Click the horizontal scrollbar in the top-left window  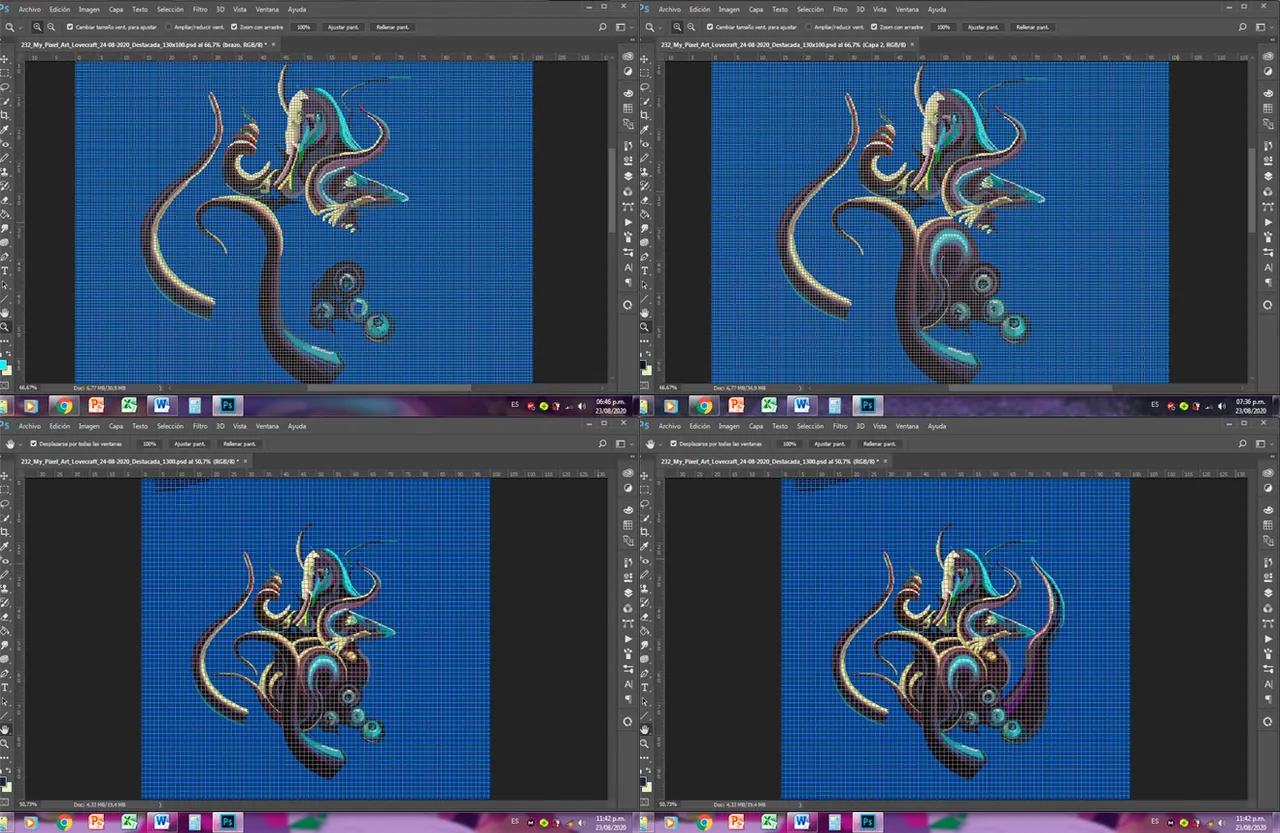(x=390, y=388)
